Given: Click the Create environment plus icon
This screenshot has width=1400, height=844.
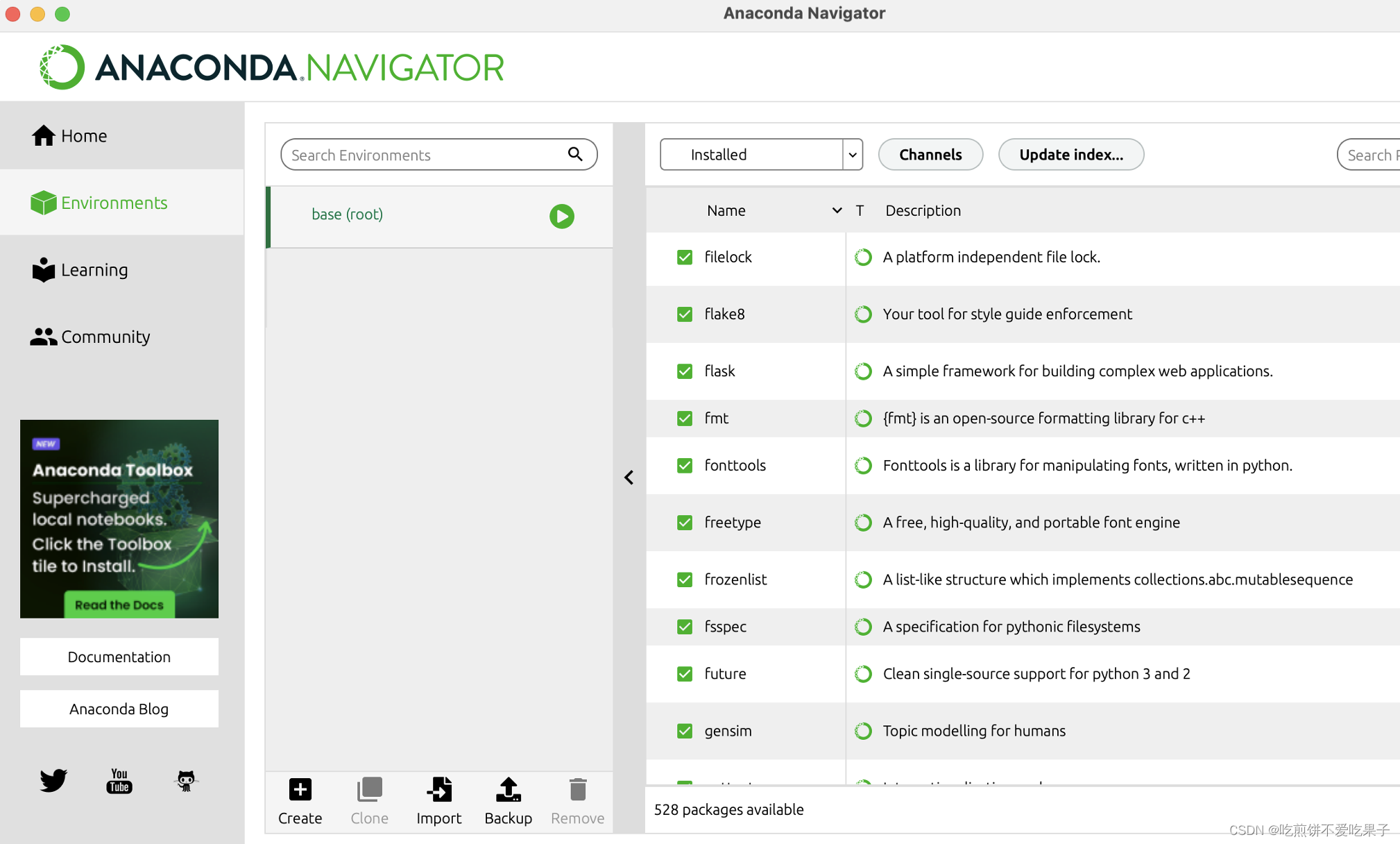Looking at the screenshot, I should point(300,790).
